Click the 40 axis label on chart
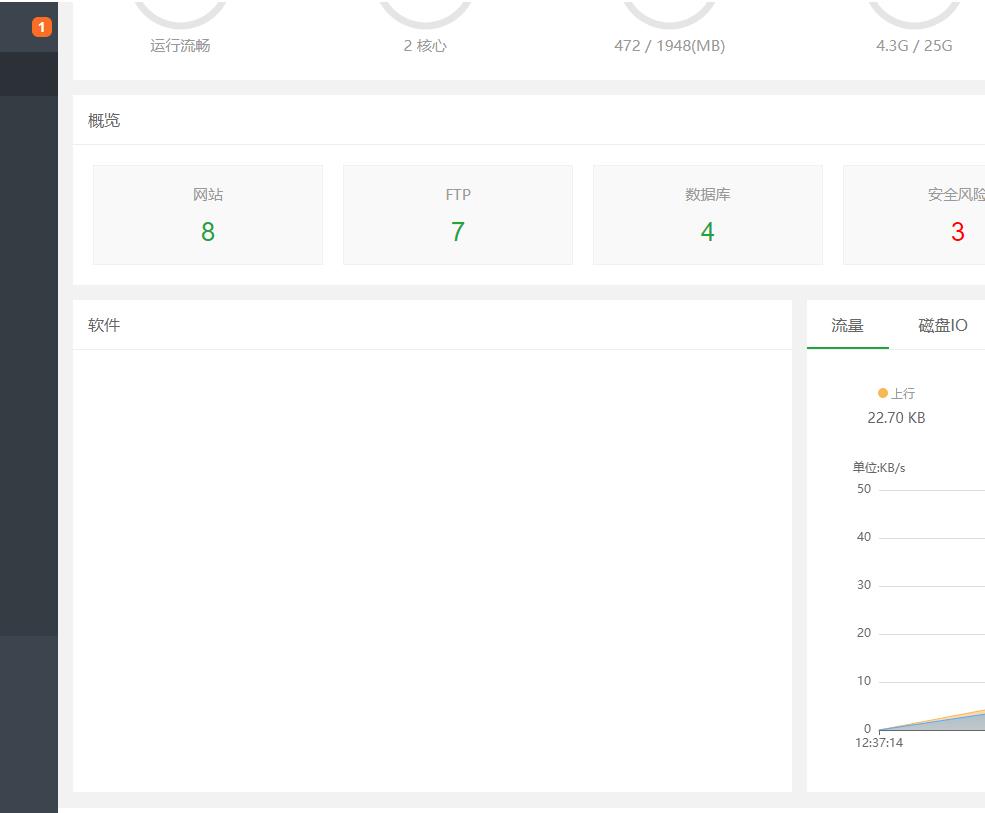Image resolution: width=985 pixels, height=813 pixels. pyautogui.click(x=864, y=537)
